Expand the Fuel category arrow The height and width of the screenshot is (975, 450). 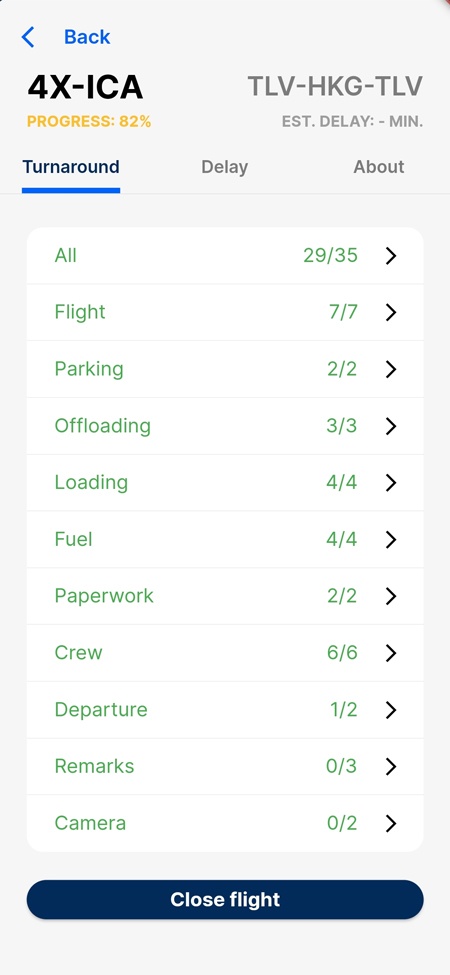tap(390, 539)
